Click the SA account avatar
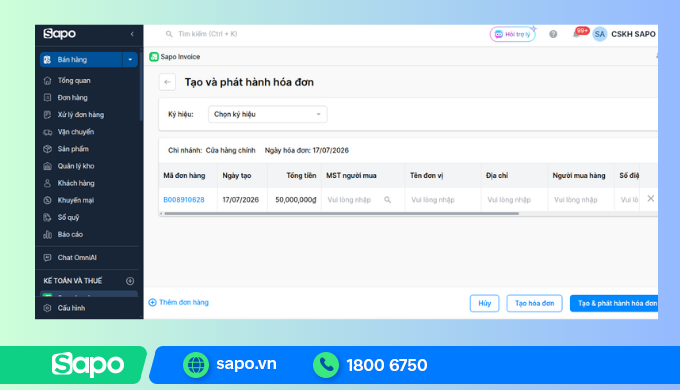The height and width of the screenshot is (390, 680). pyautogui.click(x=600, y=34)
